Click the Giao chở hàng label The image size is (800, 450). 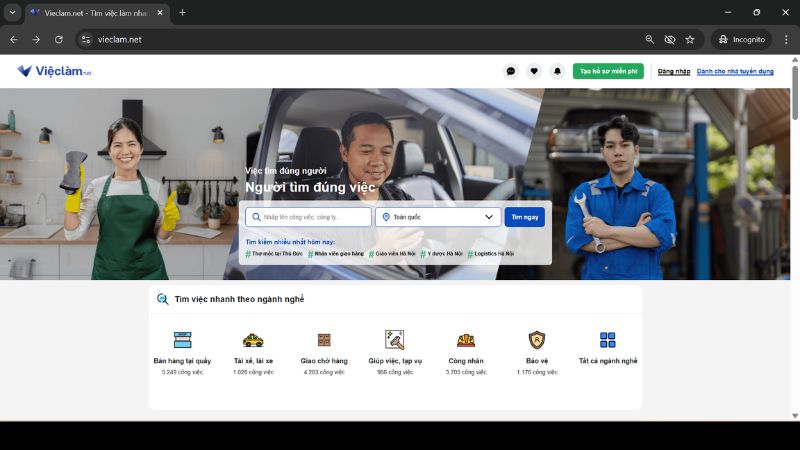point(324,361)
